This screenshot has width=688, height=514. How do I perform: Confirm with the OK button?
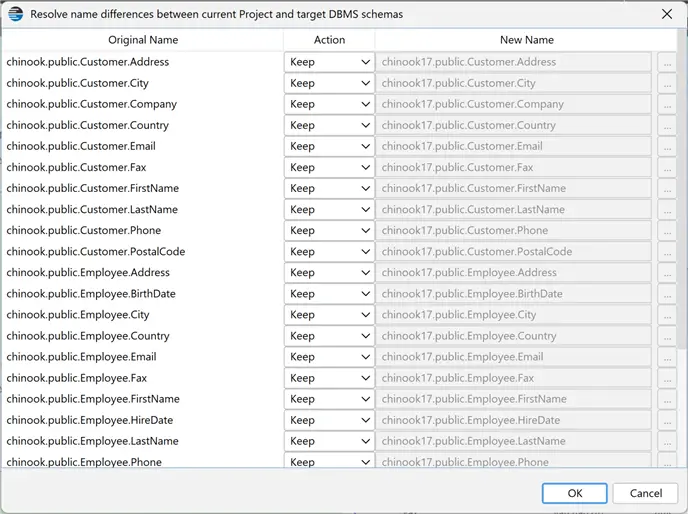(574, 493)
